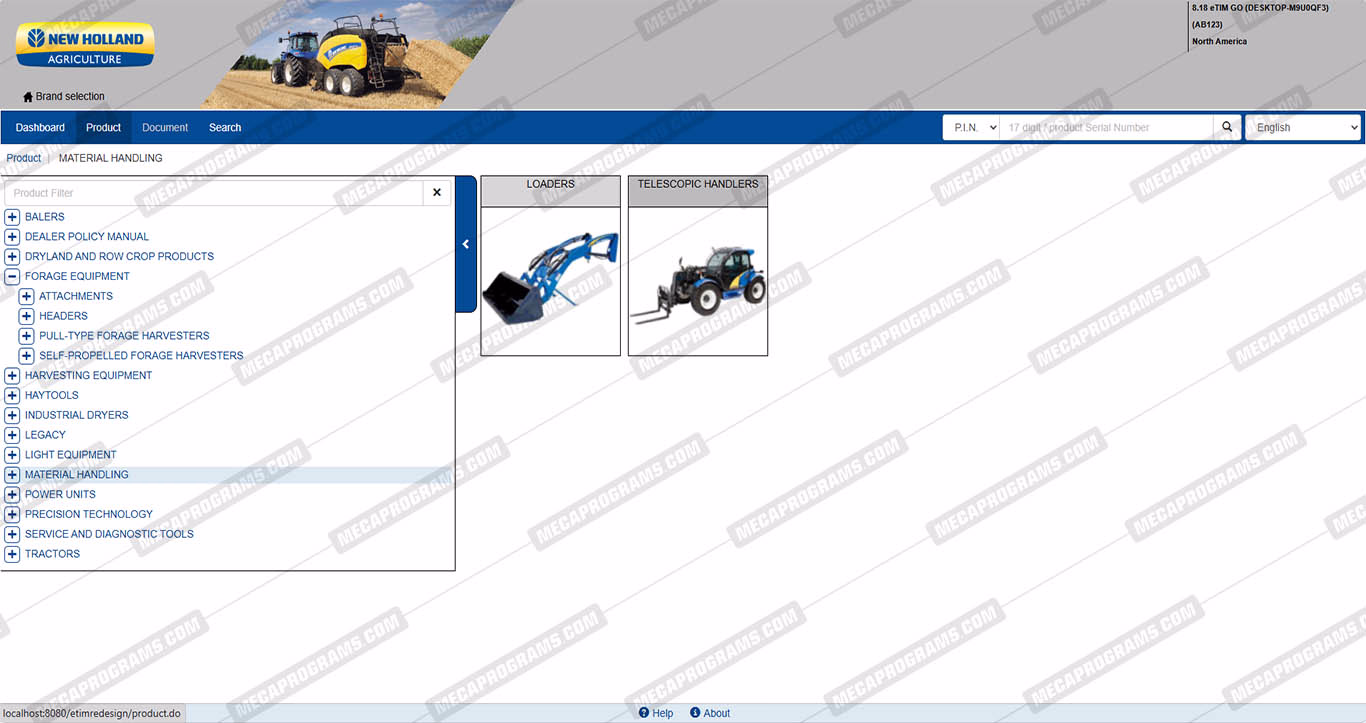
Task: Click the magnifier search icon button
Action: (x=1227, y=127)
